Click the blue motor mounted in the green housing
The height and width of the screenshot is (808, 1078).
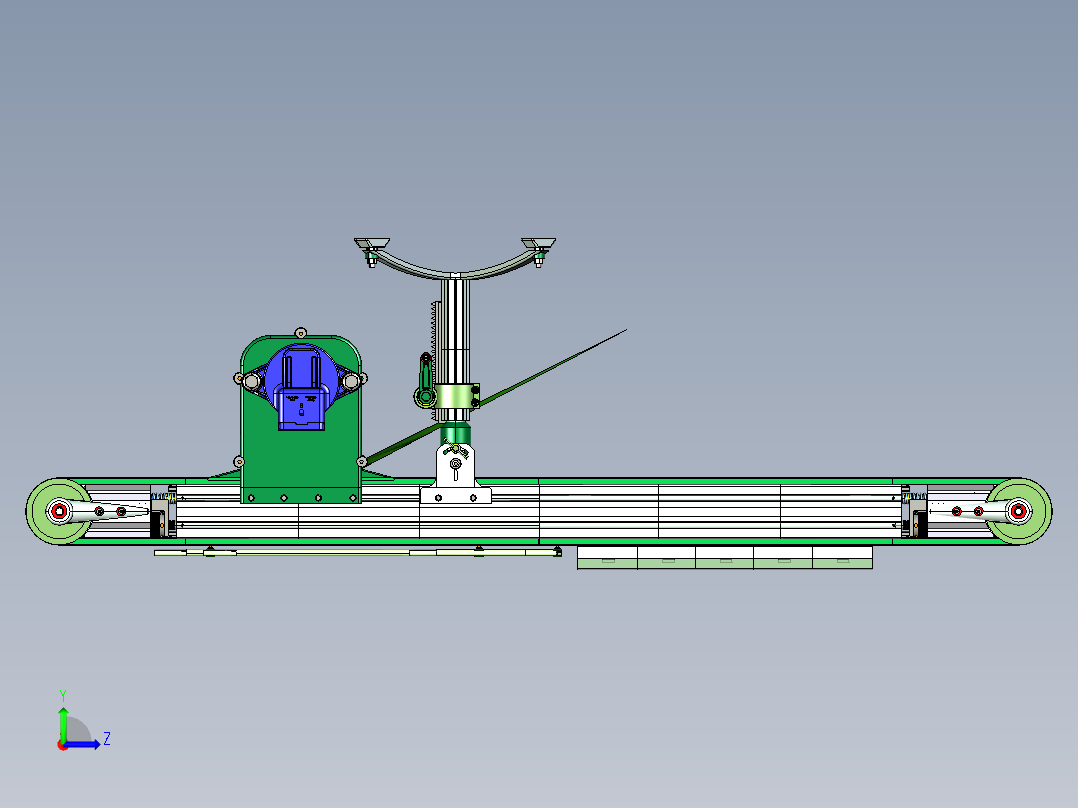pyautogui.click(x=300, y=390)
